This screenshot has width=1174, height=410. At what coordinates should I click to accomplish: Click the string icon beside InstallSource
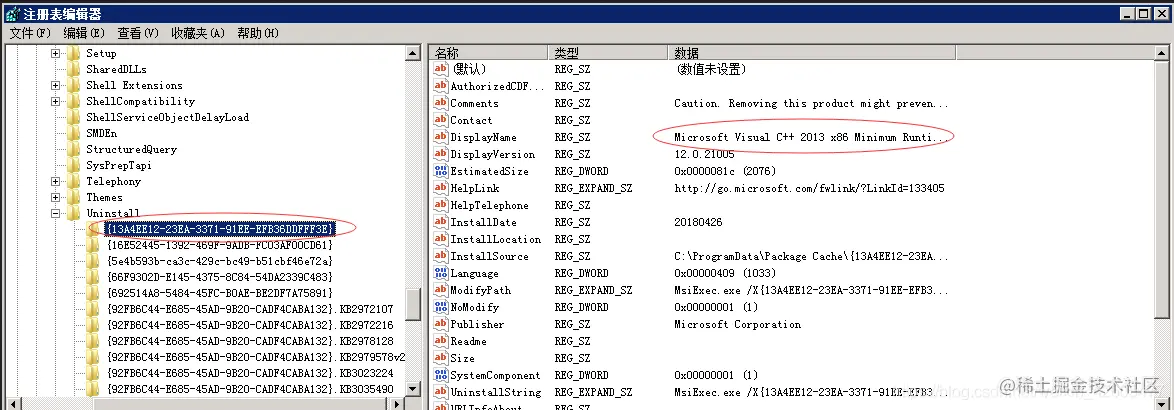pos(440,256)
